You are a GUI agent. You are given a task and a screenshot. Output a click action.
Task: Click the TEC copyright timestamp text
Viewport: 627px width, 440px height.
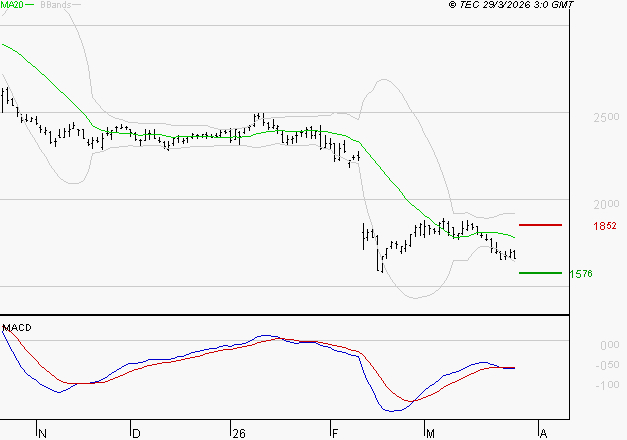point(511,4)
